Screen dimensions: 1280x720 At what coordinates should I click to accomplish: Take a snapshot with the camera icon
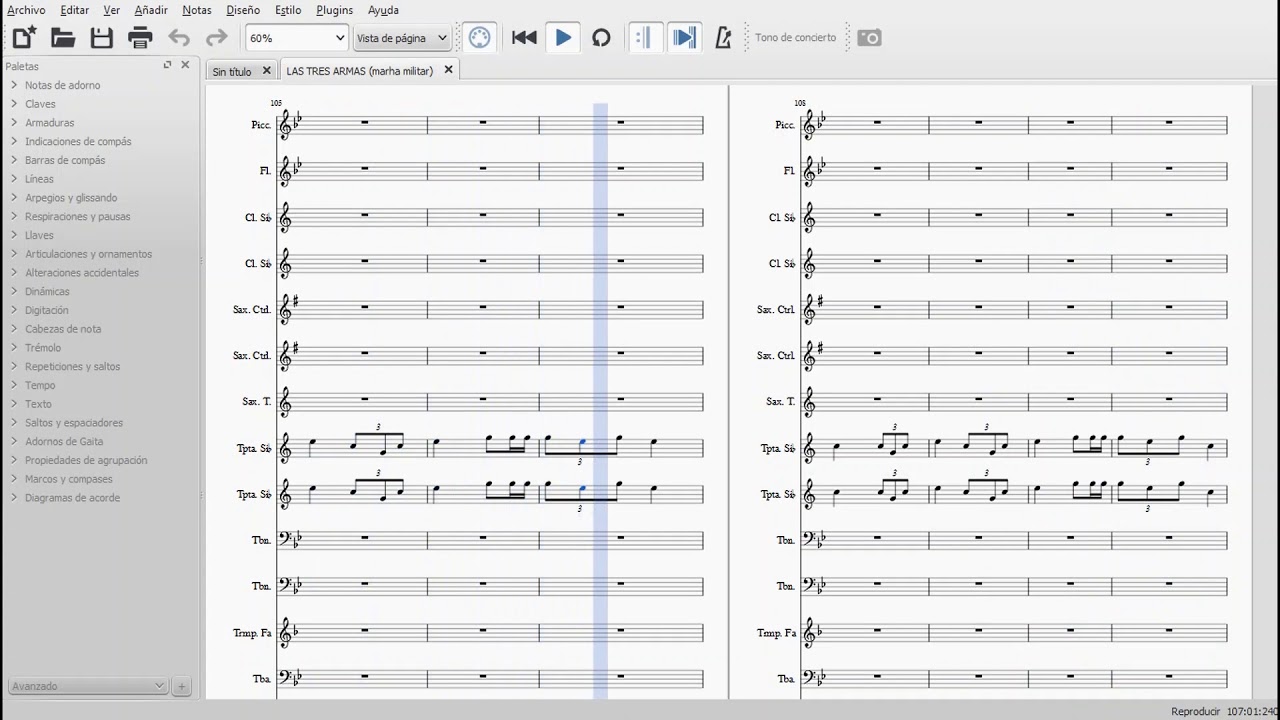tap(869, 38)
